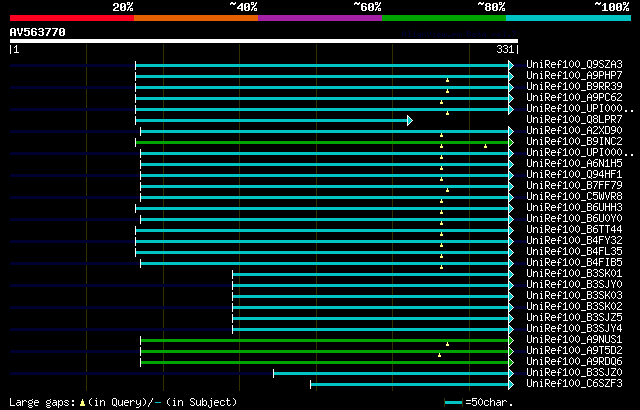Image resolution: width=640 pixels, height=410 pixels.
Task: Click the cyan ~100% identity color segment
Action: pyautogui.click(x=569, y=18)
